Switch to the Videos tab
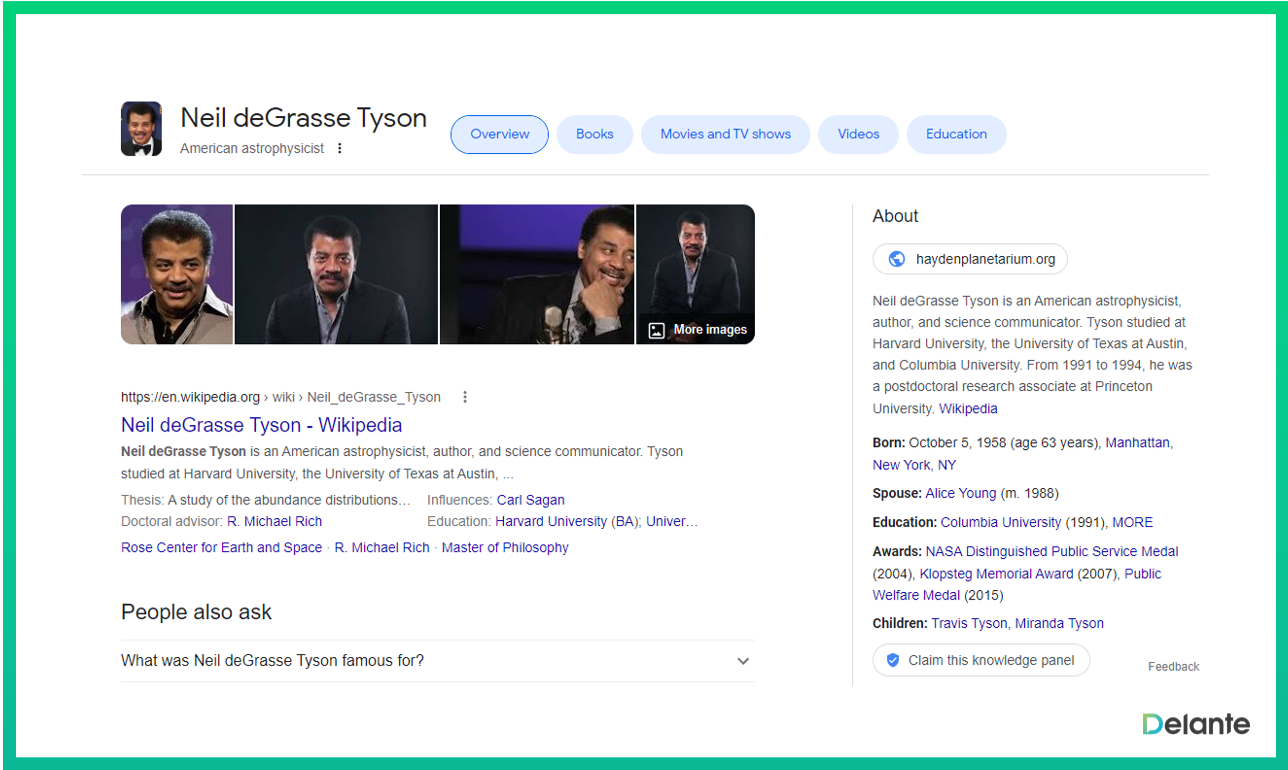The width and height of the screenshot is (1288, 770). 858,134
